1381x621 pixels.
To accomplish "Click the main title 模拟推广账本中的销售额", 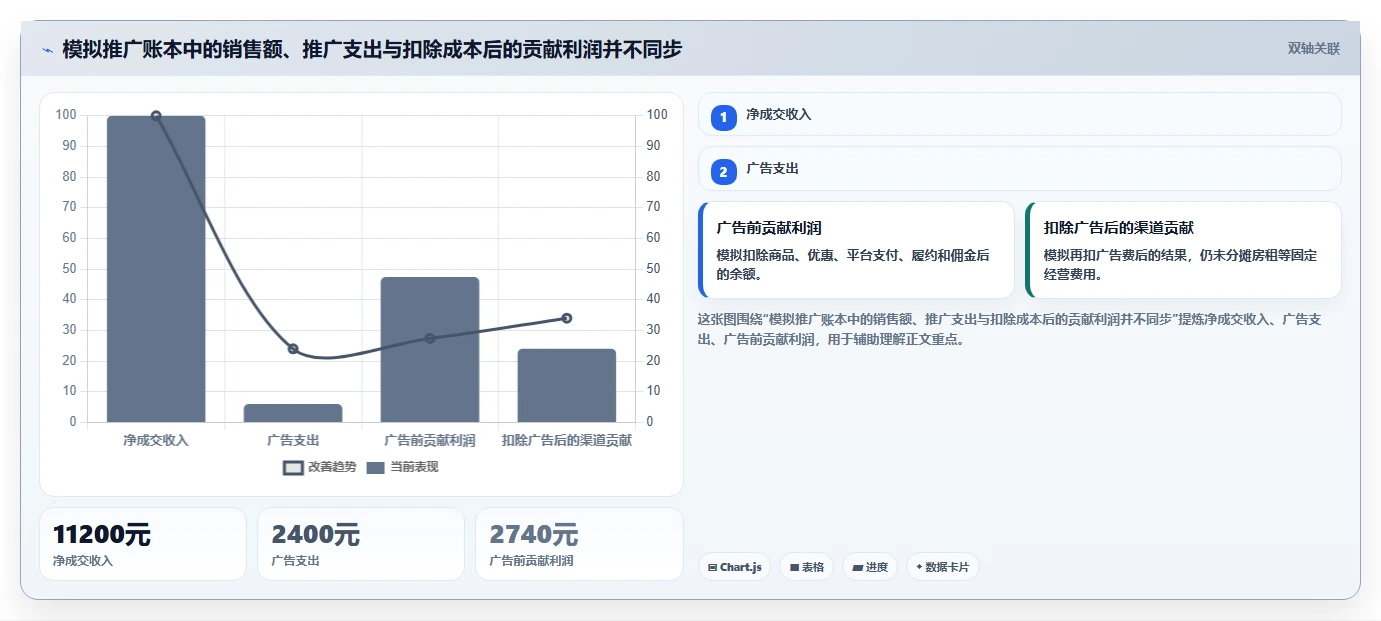I will click(x=372, y=49).
